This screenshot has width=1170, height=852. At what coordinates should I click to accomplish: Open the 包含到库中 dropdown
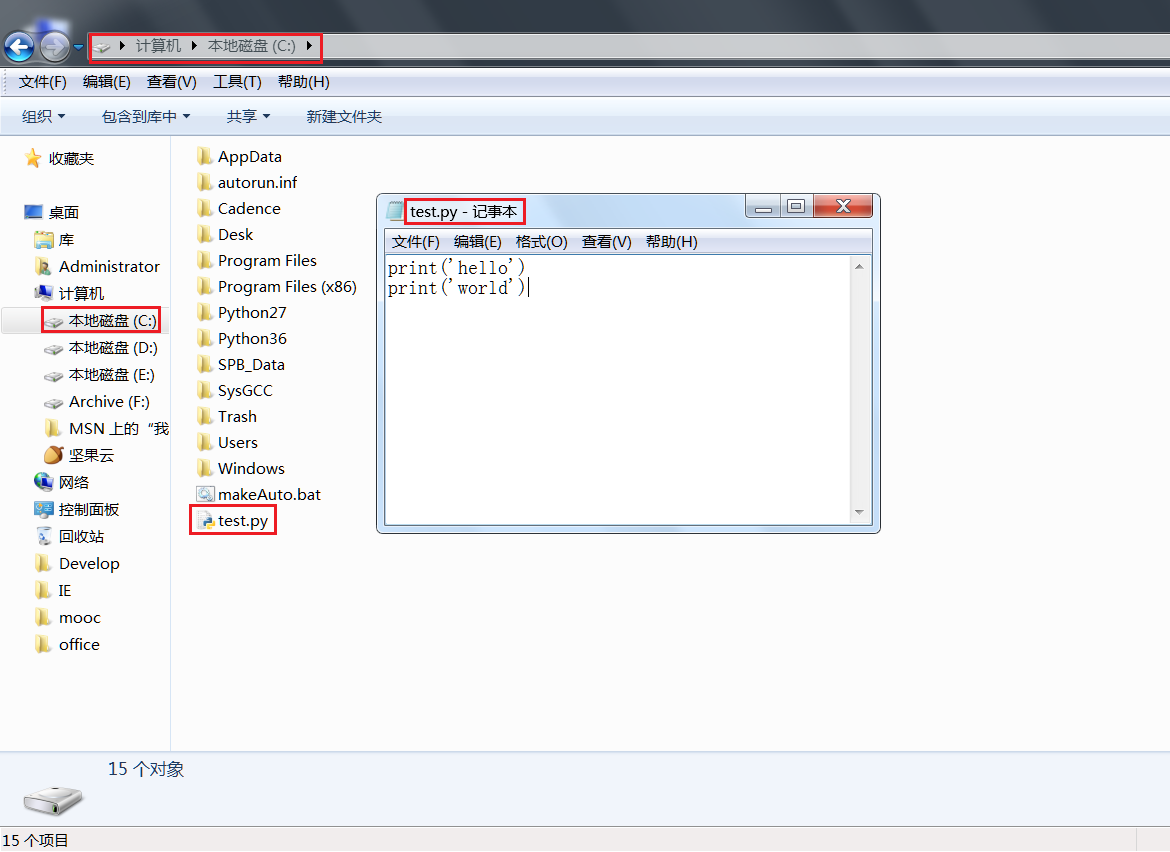pos(145,117)
